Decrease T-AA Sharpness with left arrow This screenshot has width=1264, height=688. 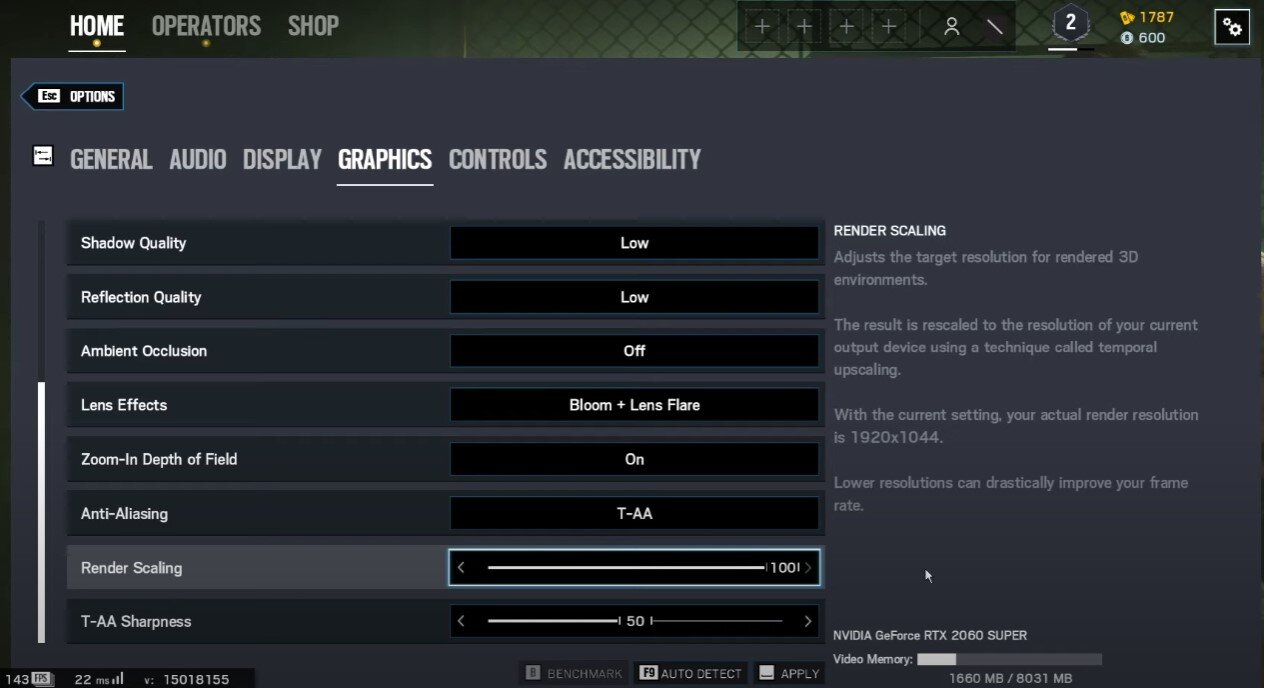461,621
